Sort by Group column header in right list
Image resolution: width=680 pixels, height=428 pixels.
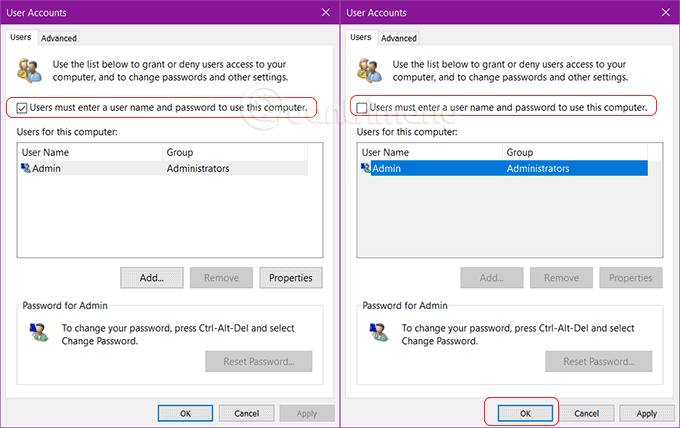(x=575, y=152)
